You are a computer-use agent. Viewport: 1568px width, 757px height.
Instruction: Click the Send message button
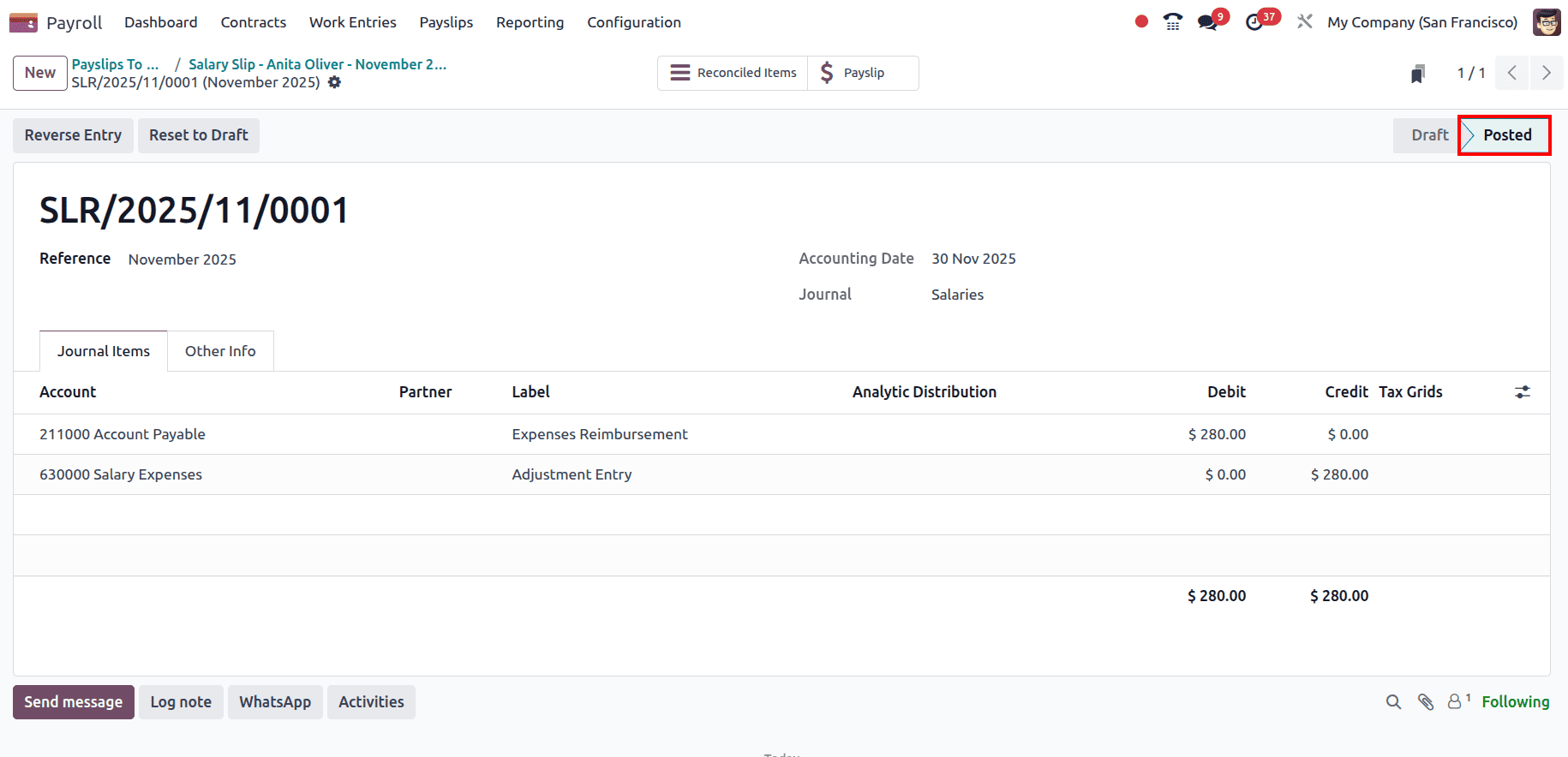click(74, 702)
